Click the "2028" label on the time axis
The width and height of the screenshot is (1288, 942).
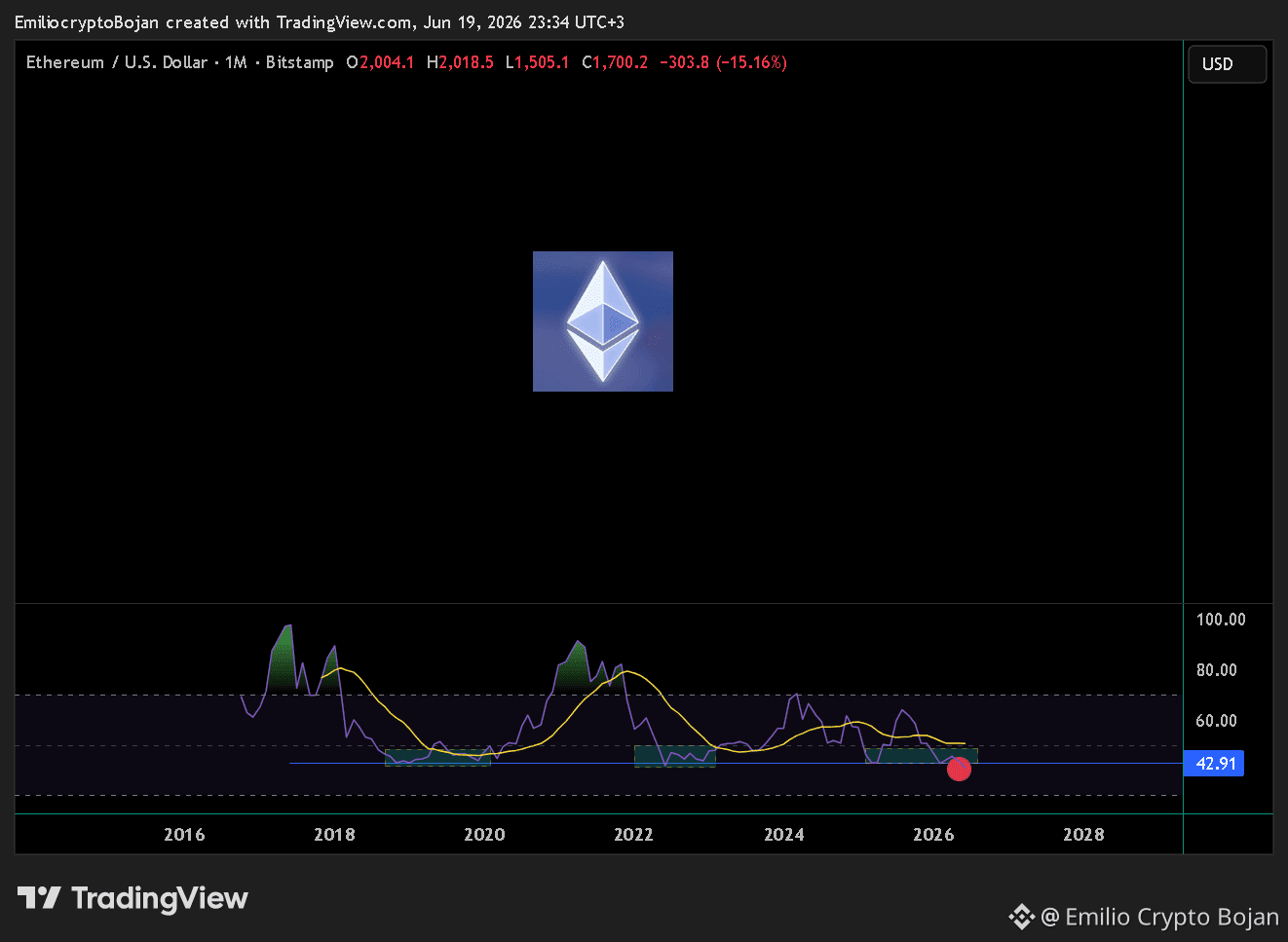point(1083,835)
